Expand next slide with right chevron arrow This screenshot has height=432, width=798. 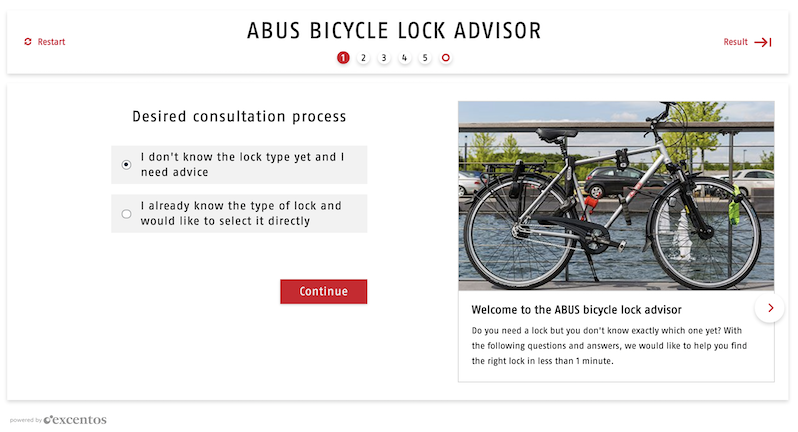(770, 308)
